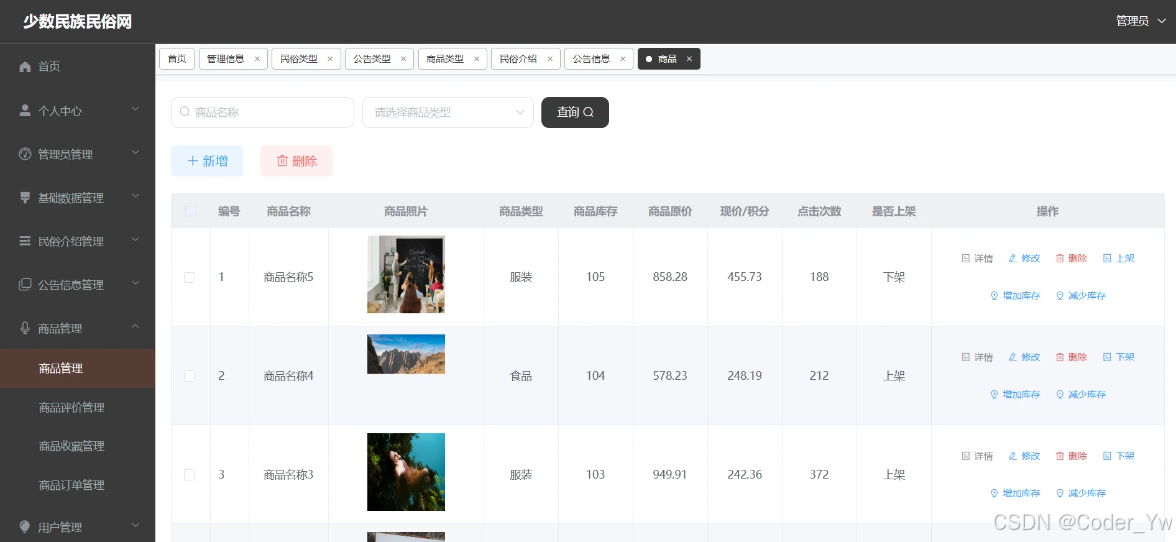Click 减少库存 icon for 商品名称3
Viewport: 1176px width, 542px height.
(x=1060, y=493)
